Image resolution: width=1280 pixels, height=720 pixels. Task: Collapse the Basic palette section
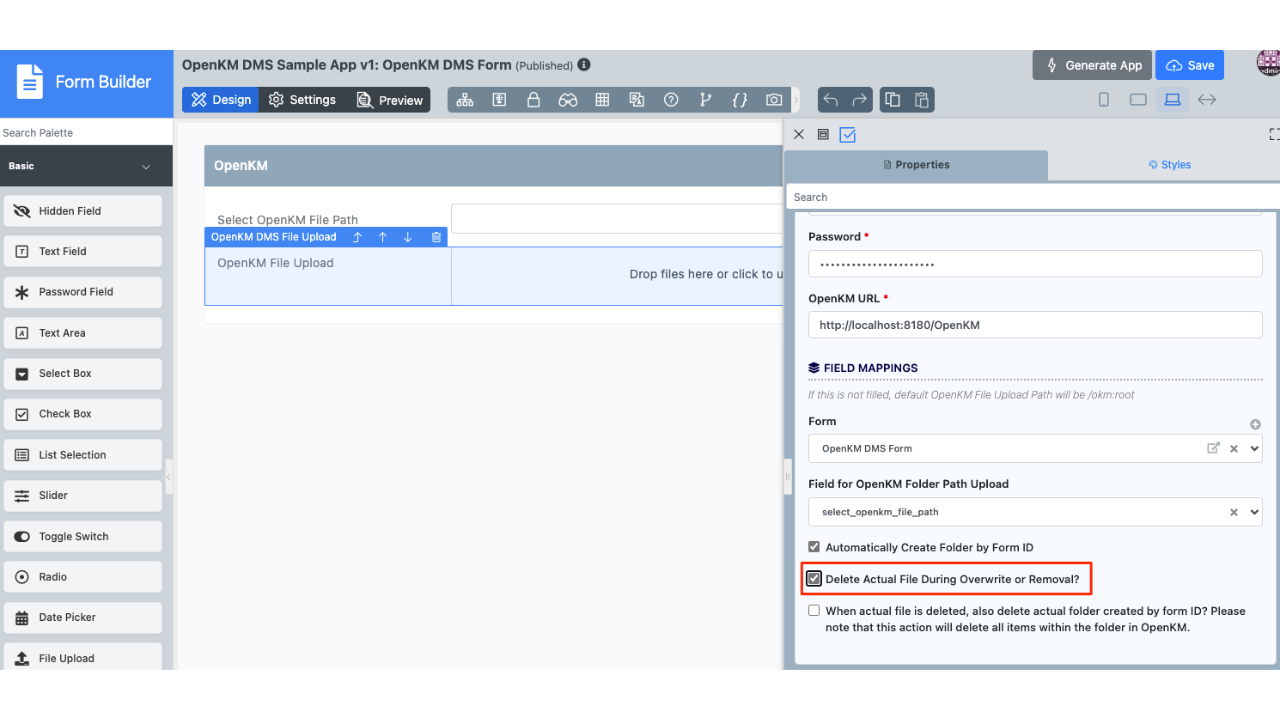(x=146, y=167)
